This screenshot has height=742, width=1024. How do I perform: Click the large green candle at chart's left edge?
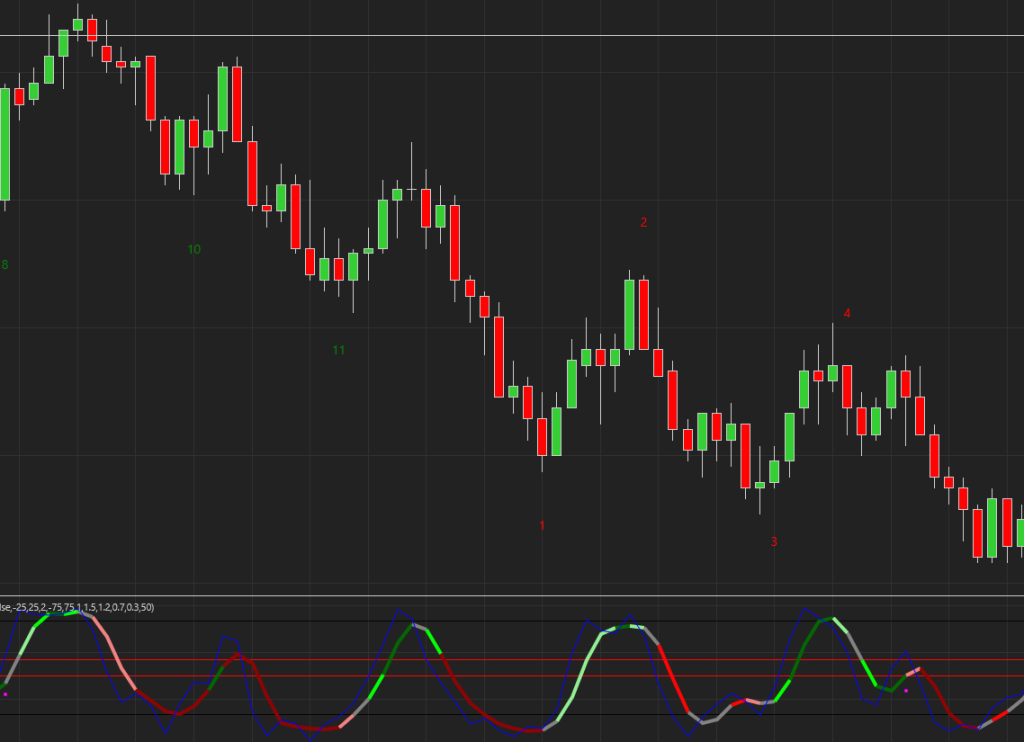tap(5, 144)
